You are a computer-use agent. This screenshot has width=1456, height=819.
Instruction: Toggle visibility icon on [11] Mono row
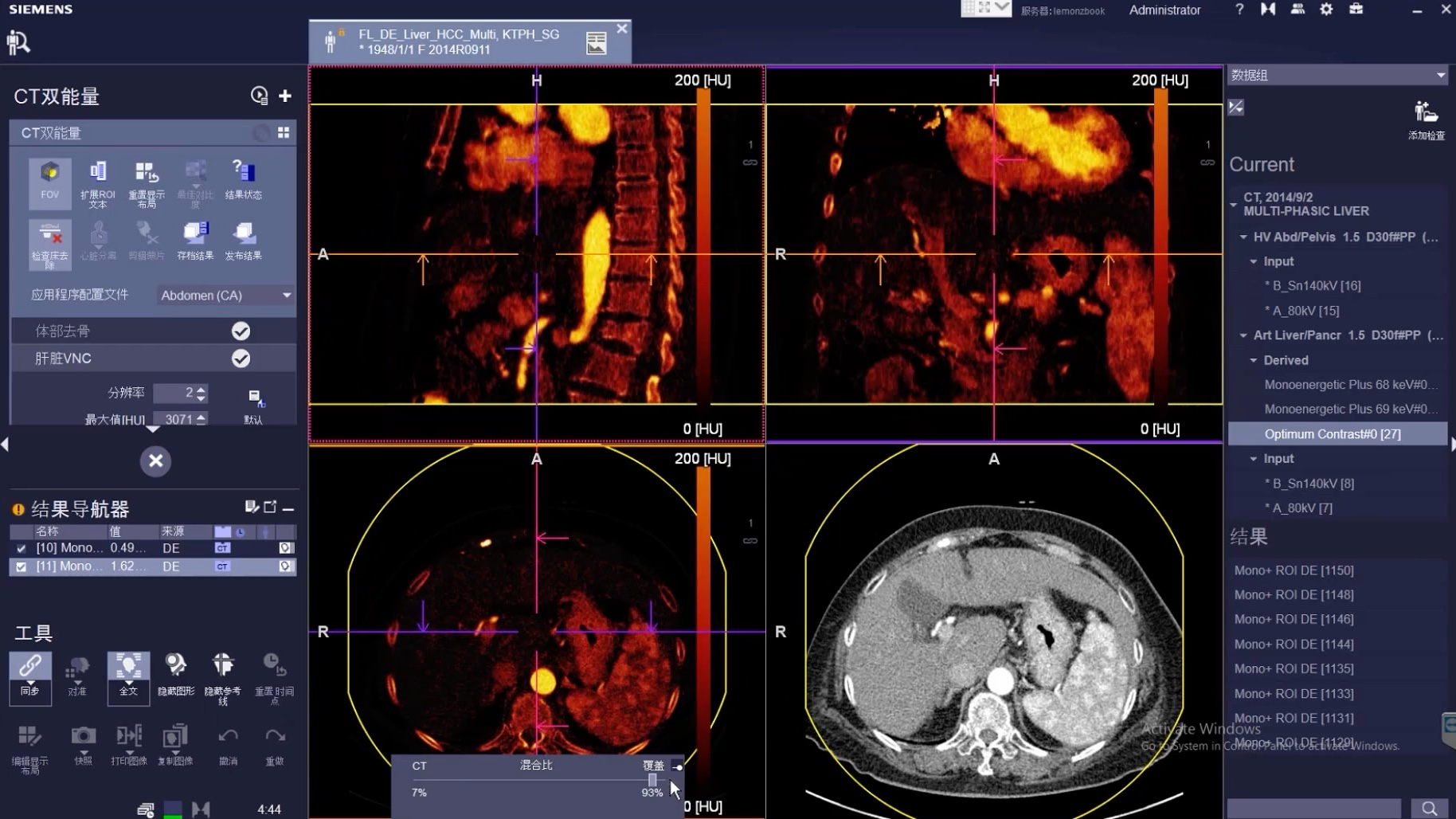285,566
